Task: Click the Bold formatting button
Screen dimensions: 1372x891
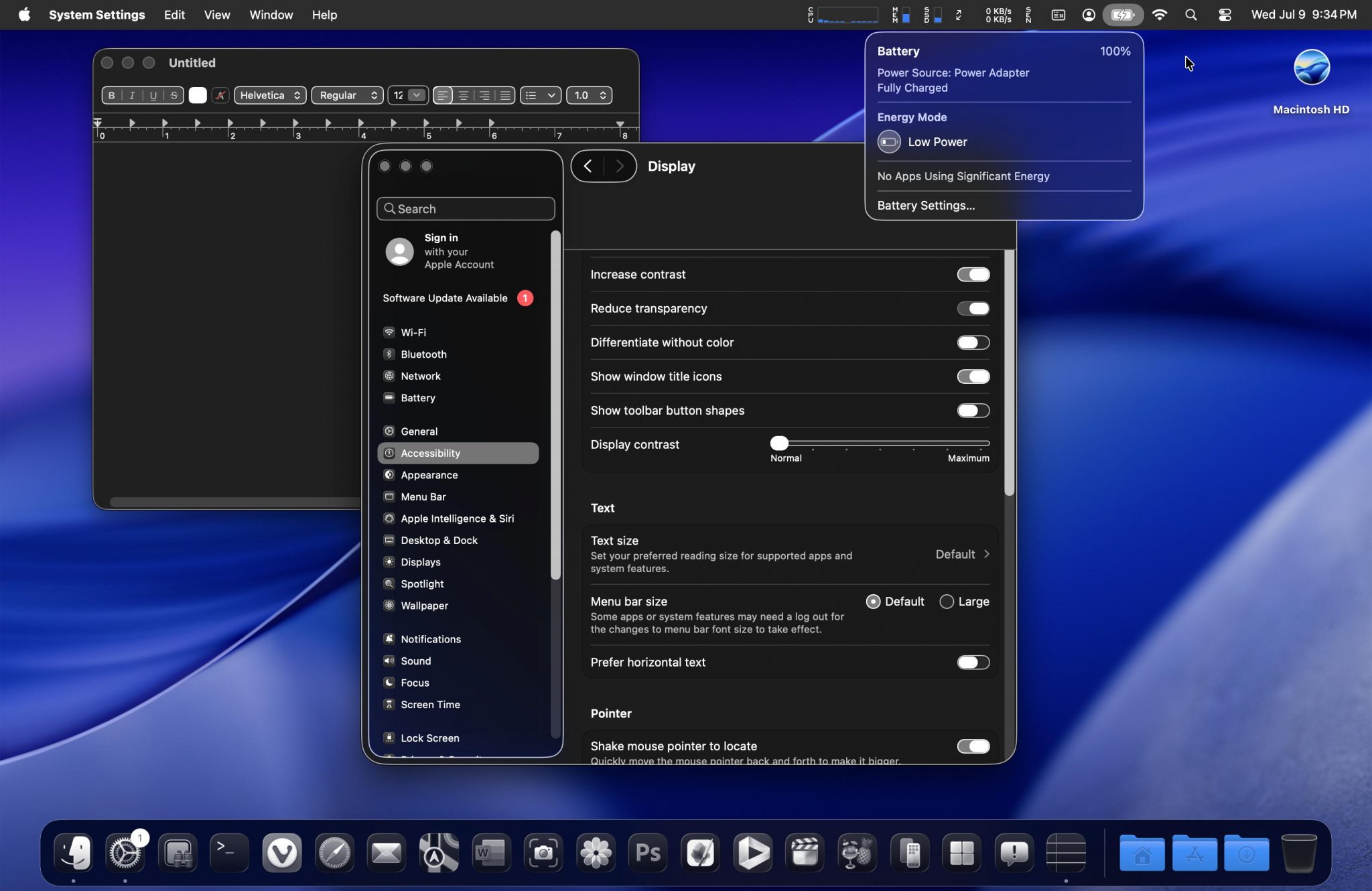Action: pyautogui.click(x=112, y=95)
